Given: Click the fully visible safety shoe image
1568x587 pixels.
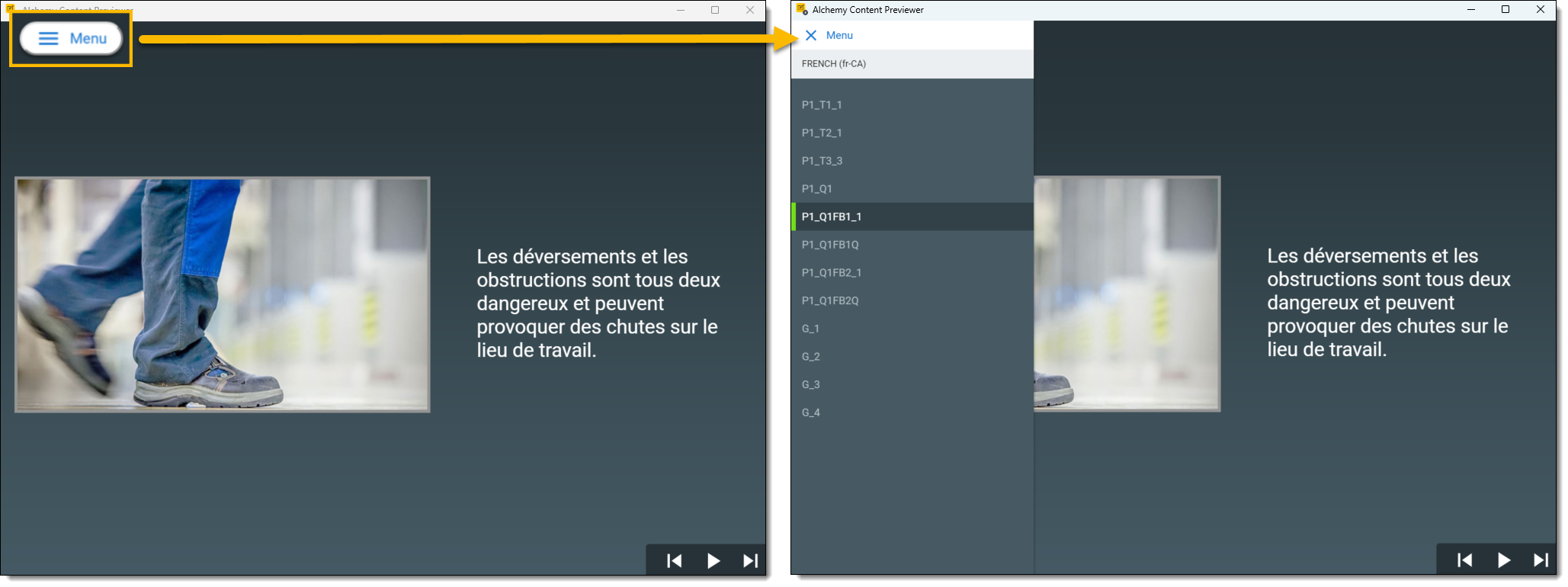Looking at the screenshot, I should (223, 295).
